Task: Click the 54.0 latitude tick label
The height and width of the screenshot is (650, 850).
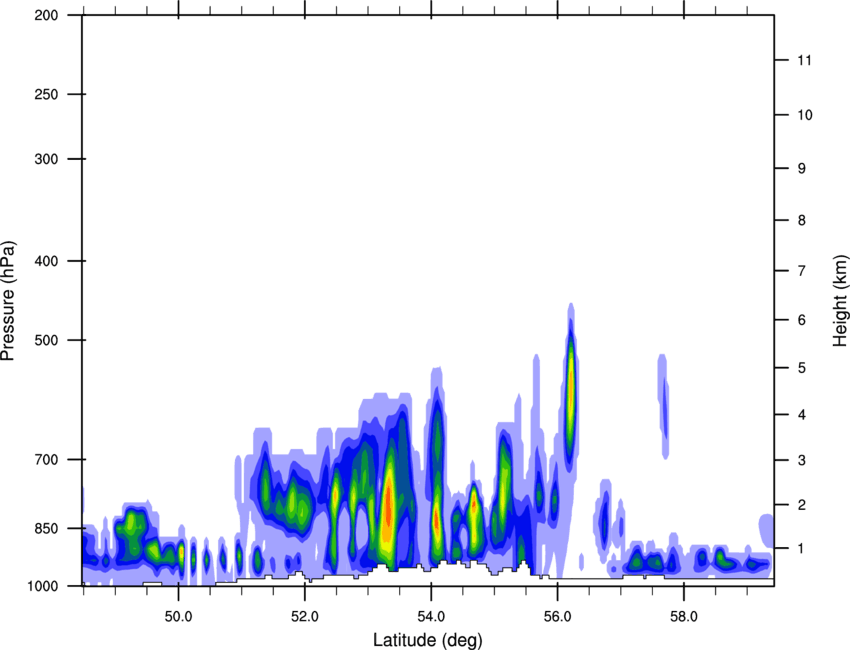Action: [431, 616]
